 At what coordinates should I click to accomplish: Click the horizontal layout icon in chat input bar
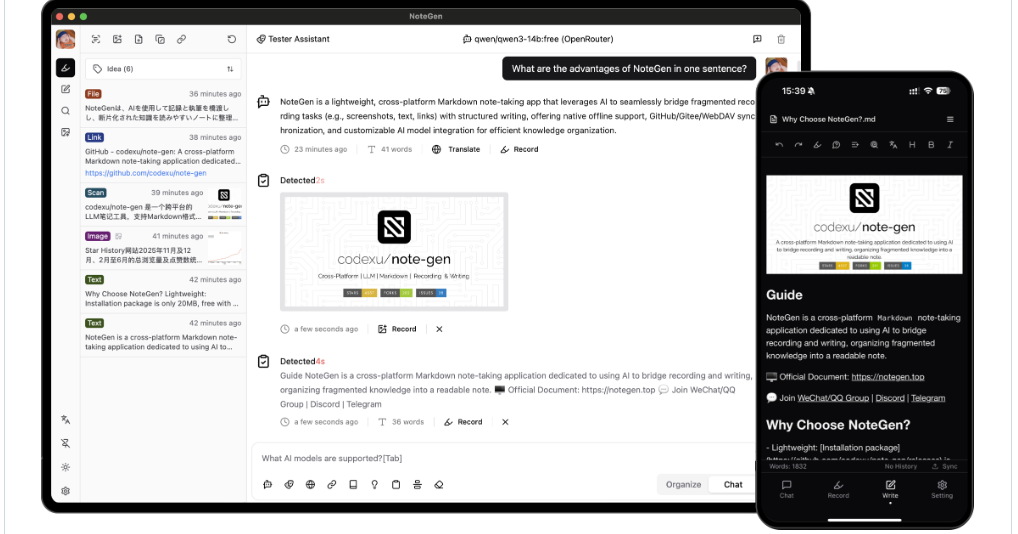point(417,485)
